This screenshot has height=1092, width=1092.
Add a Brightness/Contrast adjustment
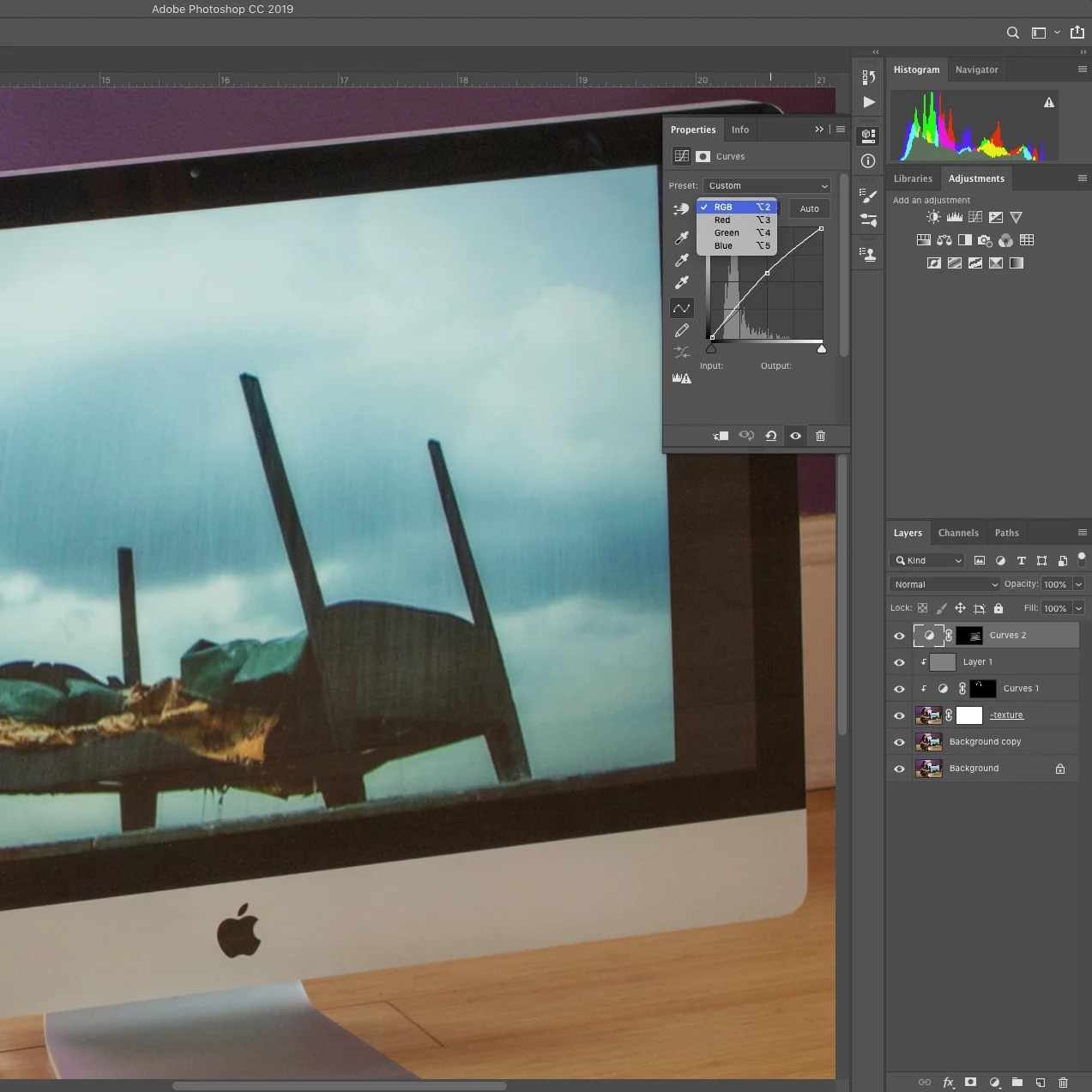click(x=933, y=217)
